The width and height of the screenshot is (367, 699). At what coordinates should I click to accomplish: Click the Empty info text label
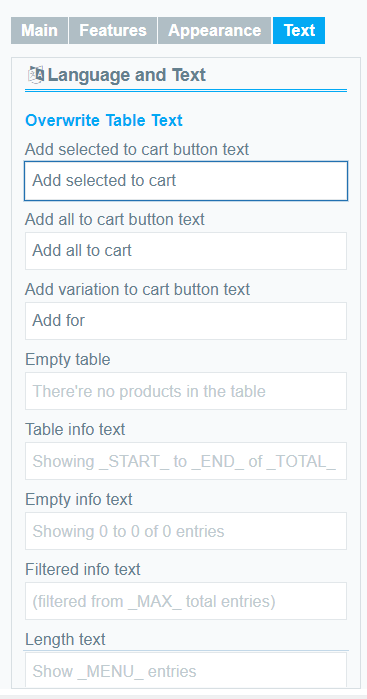click(79, 499)
